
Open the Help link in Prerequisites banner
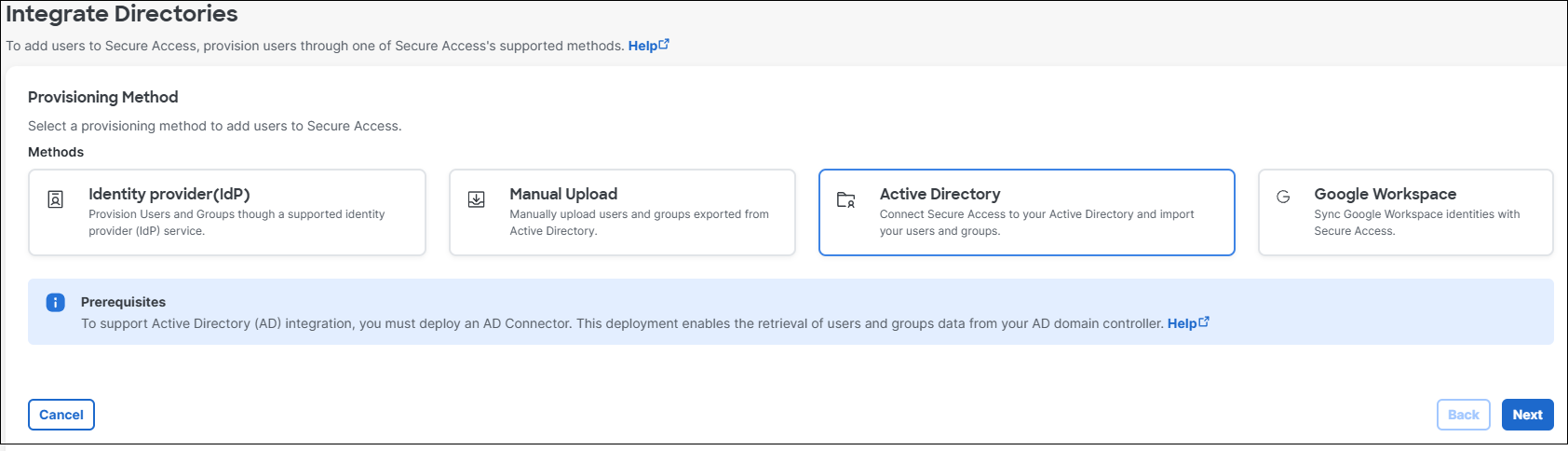[x=1182, y=323]
